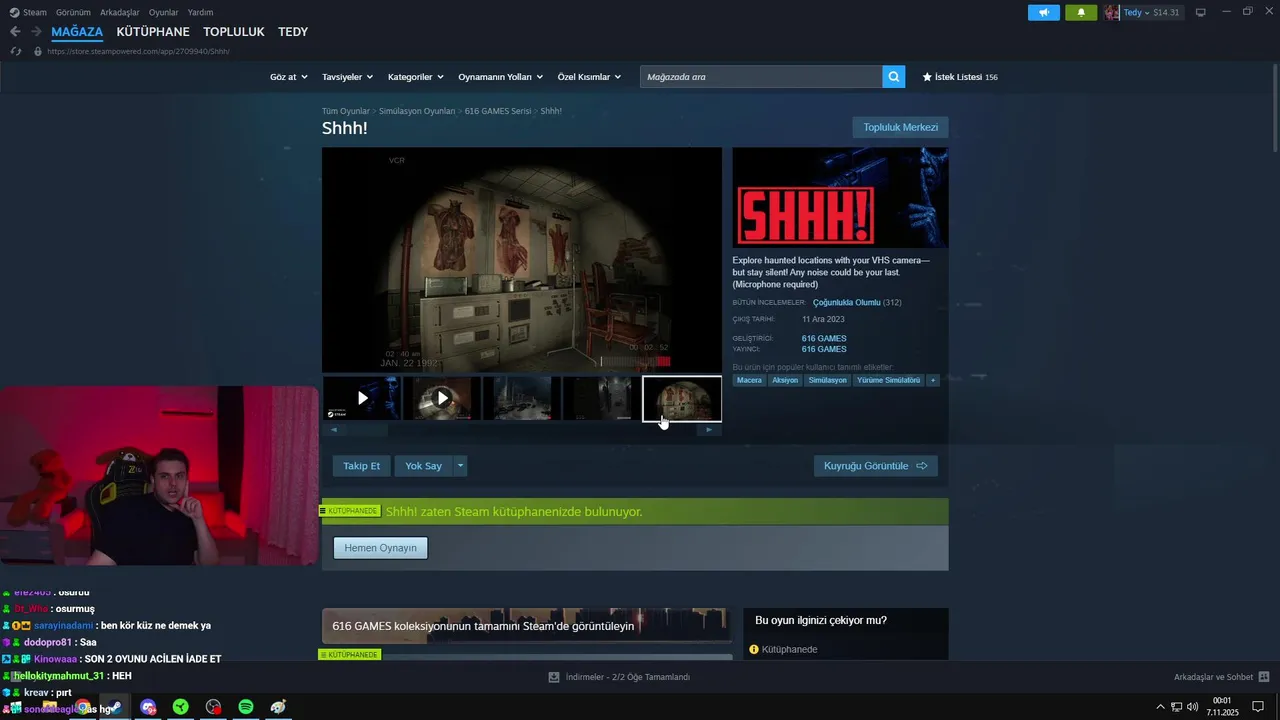Open Spotify from the taskbar
This screenshot has height=720, width=1280.
(x=246, y=707)
